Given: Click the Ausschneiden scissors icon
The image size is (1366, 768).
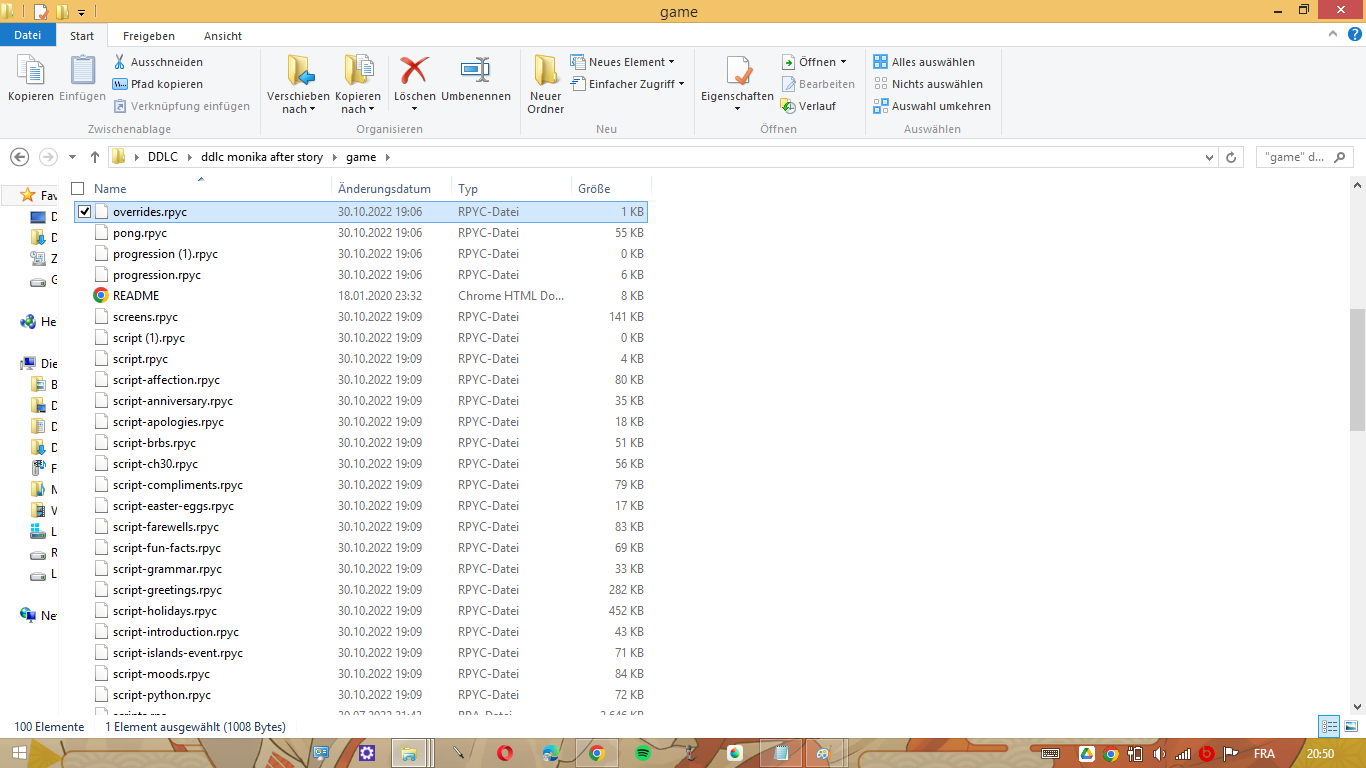Looking at the screenshot, I should (x=123, y=61).
